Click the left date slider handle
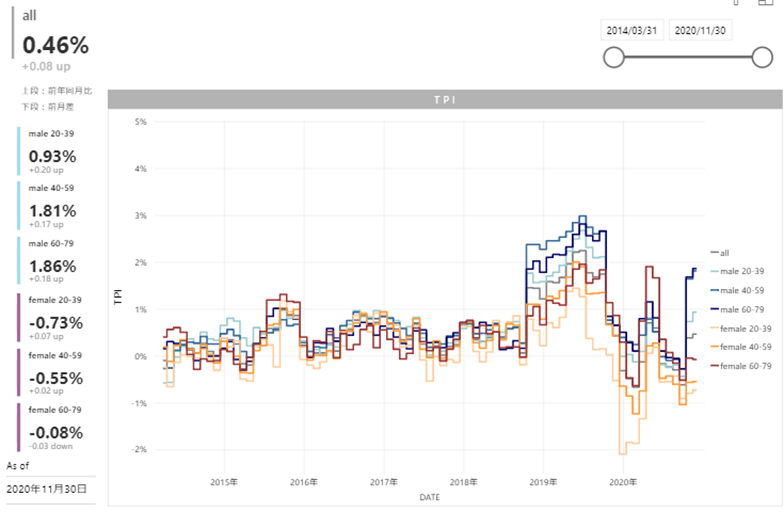 pyautogui.click(x=614, y=58)
